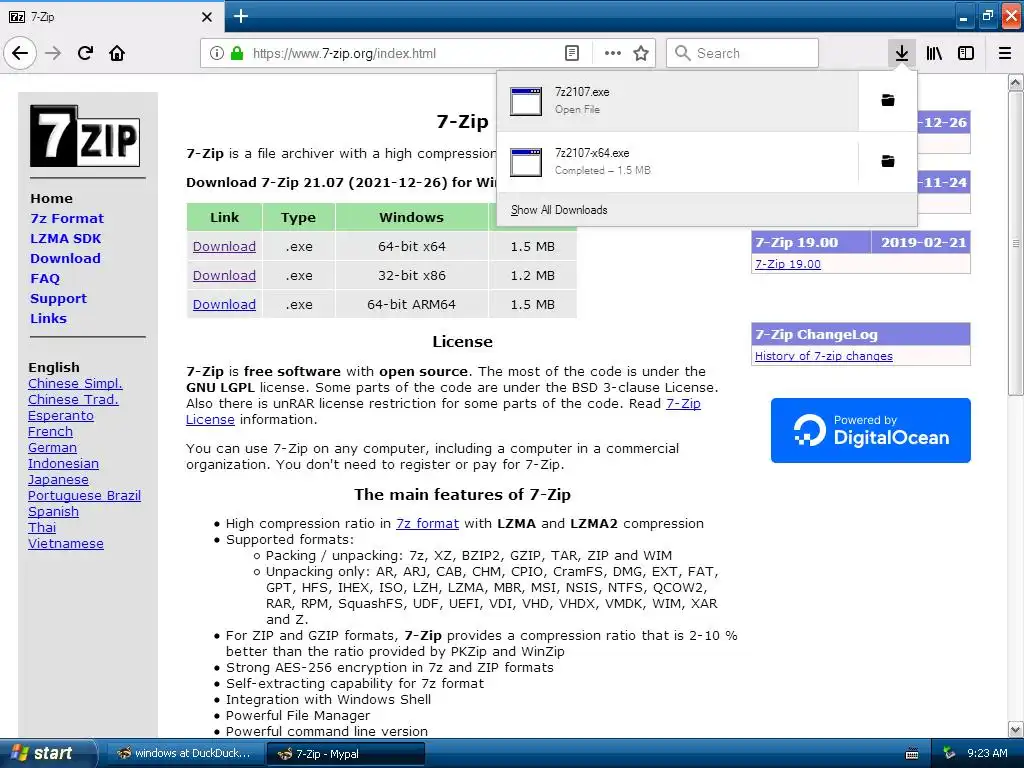Switch language to French
Viewport: 1024px width, 768px height.
click(50, 432)
